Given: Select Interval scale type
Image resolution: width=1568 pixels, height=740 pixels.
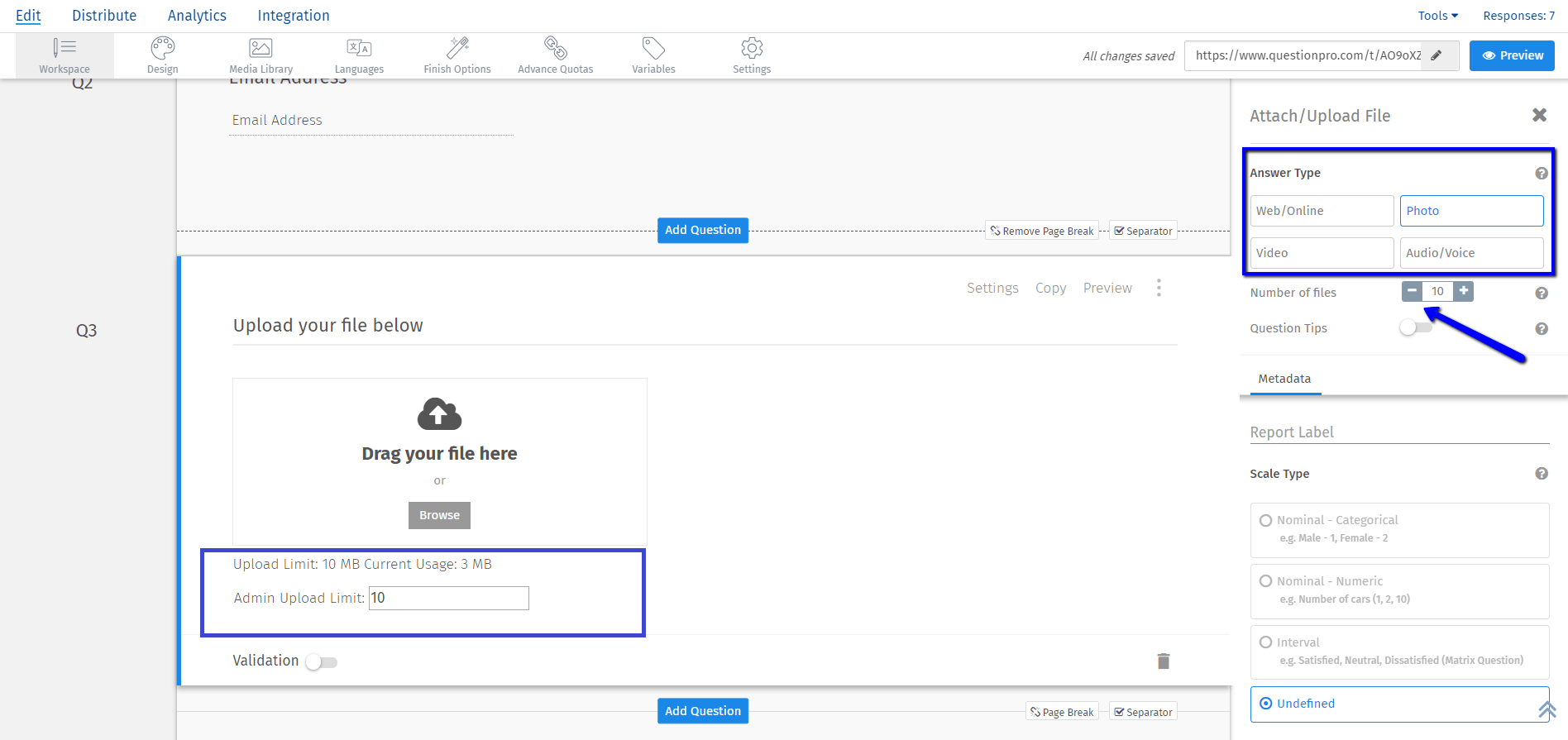Looking at the screenshot, I should [x=1399, y=652].
